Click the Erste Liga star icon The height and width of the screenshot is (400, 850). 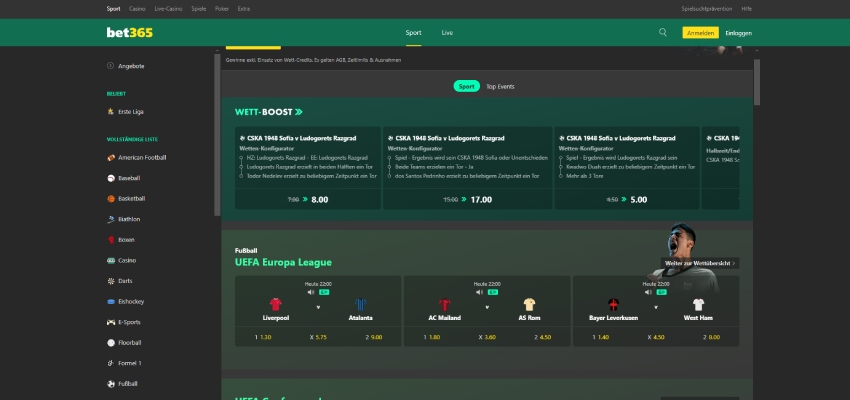click(111, 111)
